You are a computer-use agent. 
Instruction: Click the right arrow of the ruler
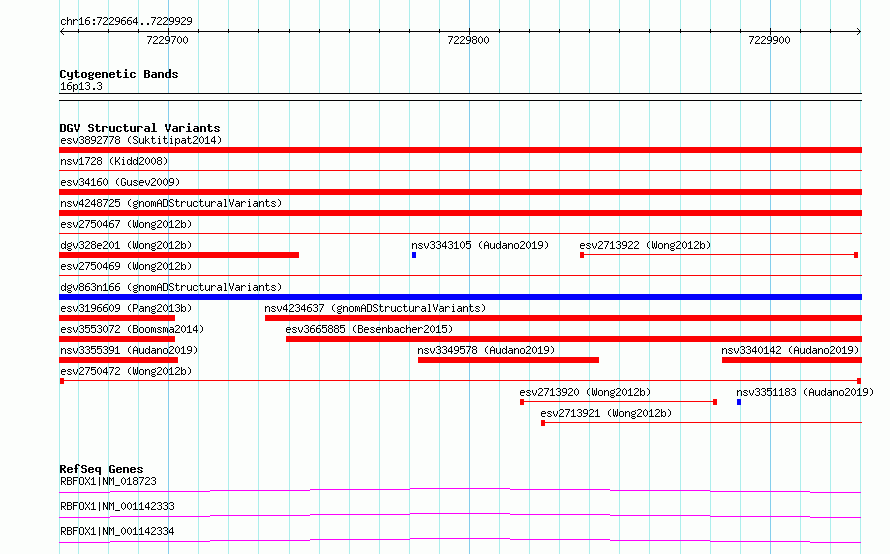coord(859,32)
